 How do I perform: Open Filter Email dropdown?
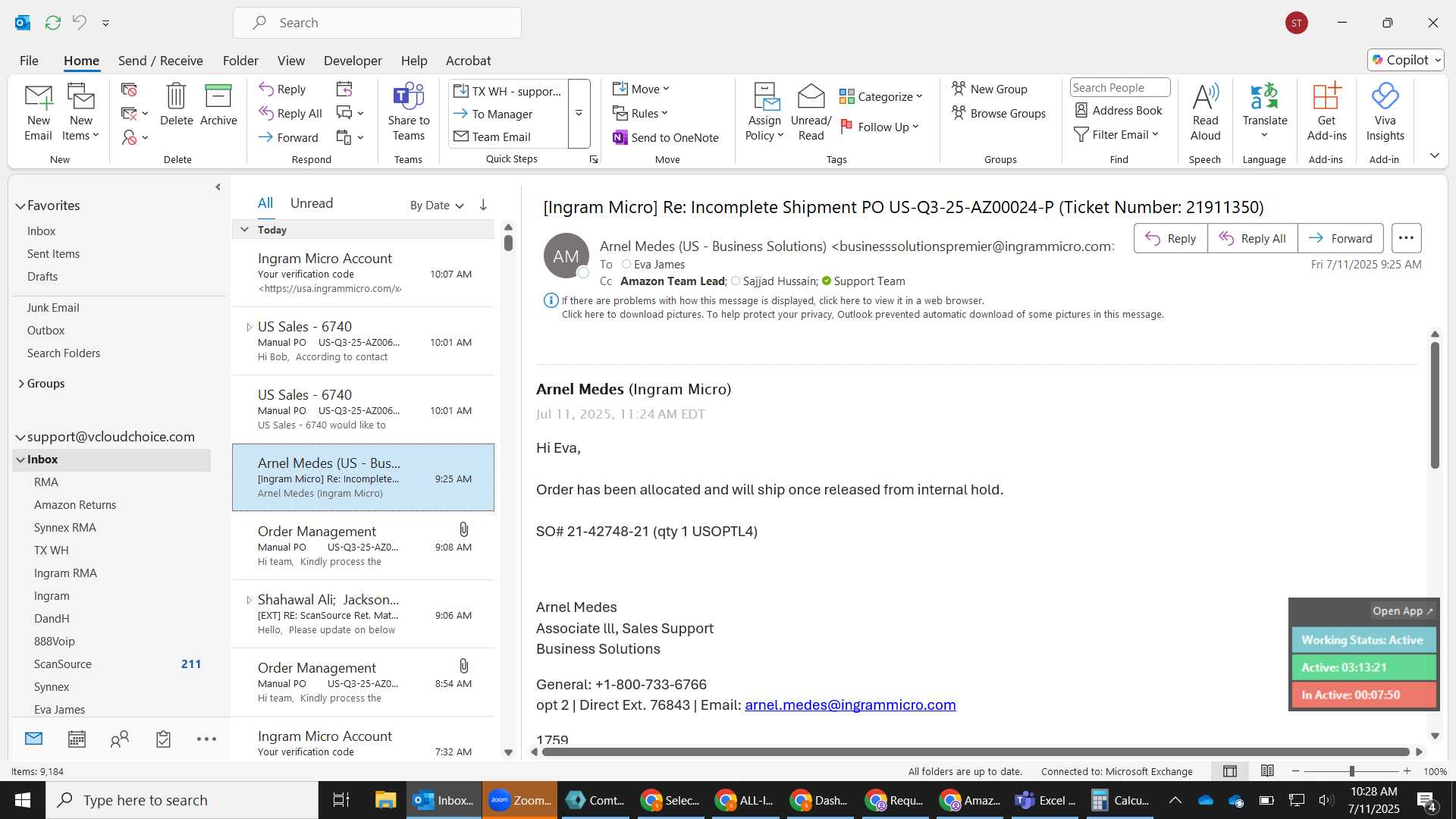(1116, 134)
